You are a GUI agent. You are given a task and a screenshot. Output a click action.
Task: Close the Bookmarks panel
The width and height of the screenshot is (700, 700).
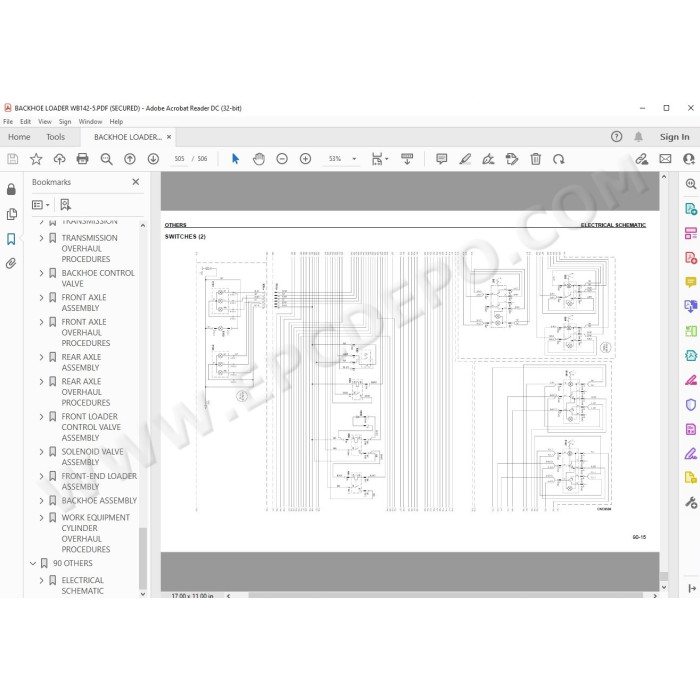point(136,182)
